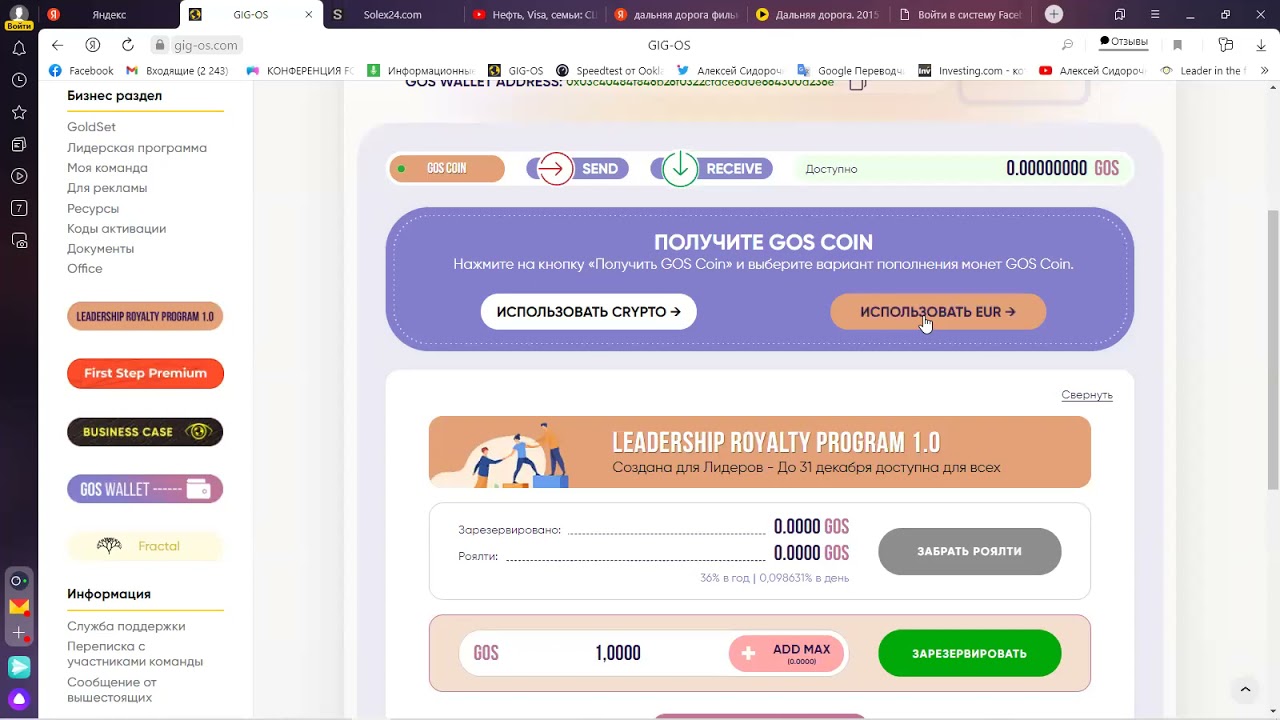This screenshot has width=1280, height=720.
Task: Click the site padlock security icon
Action: (159, 45)
